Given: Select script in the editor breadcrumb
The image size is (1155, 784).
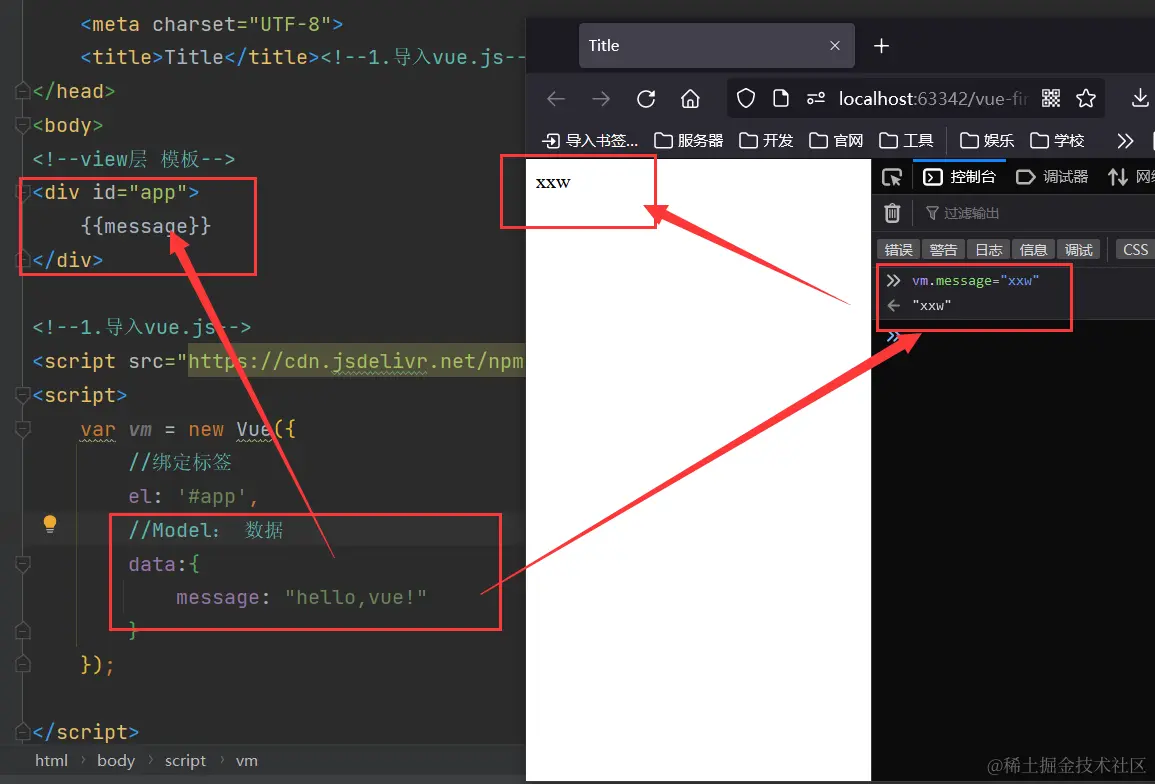Looking at the screenshot, I should pyautogui.click(x=185, y=760).
